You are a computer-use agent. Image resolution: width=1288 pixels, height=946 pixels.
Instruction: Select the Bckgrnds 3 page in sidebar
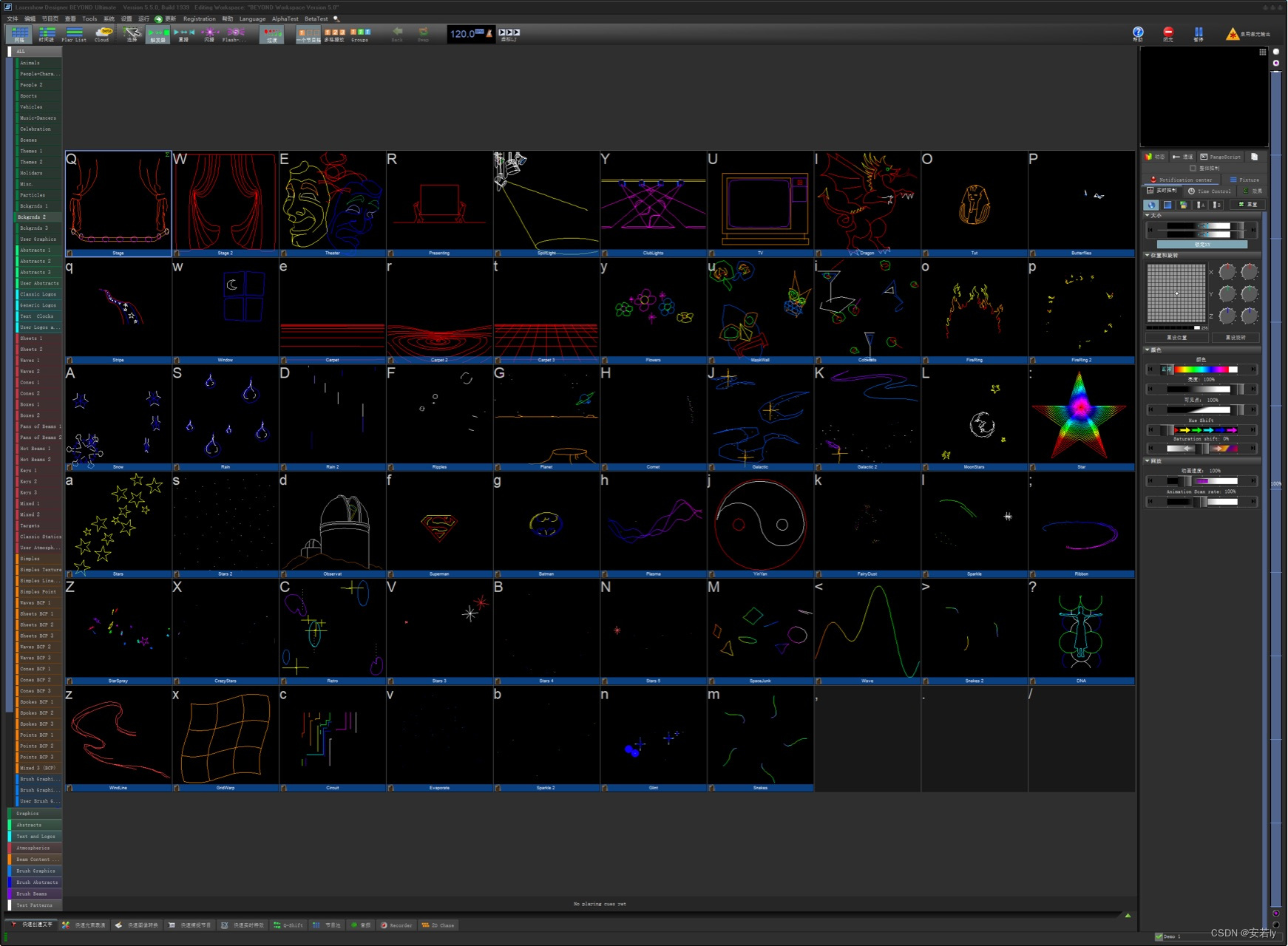[x=39, y=228]
